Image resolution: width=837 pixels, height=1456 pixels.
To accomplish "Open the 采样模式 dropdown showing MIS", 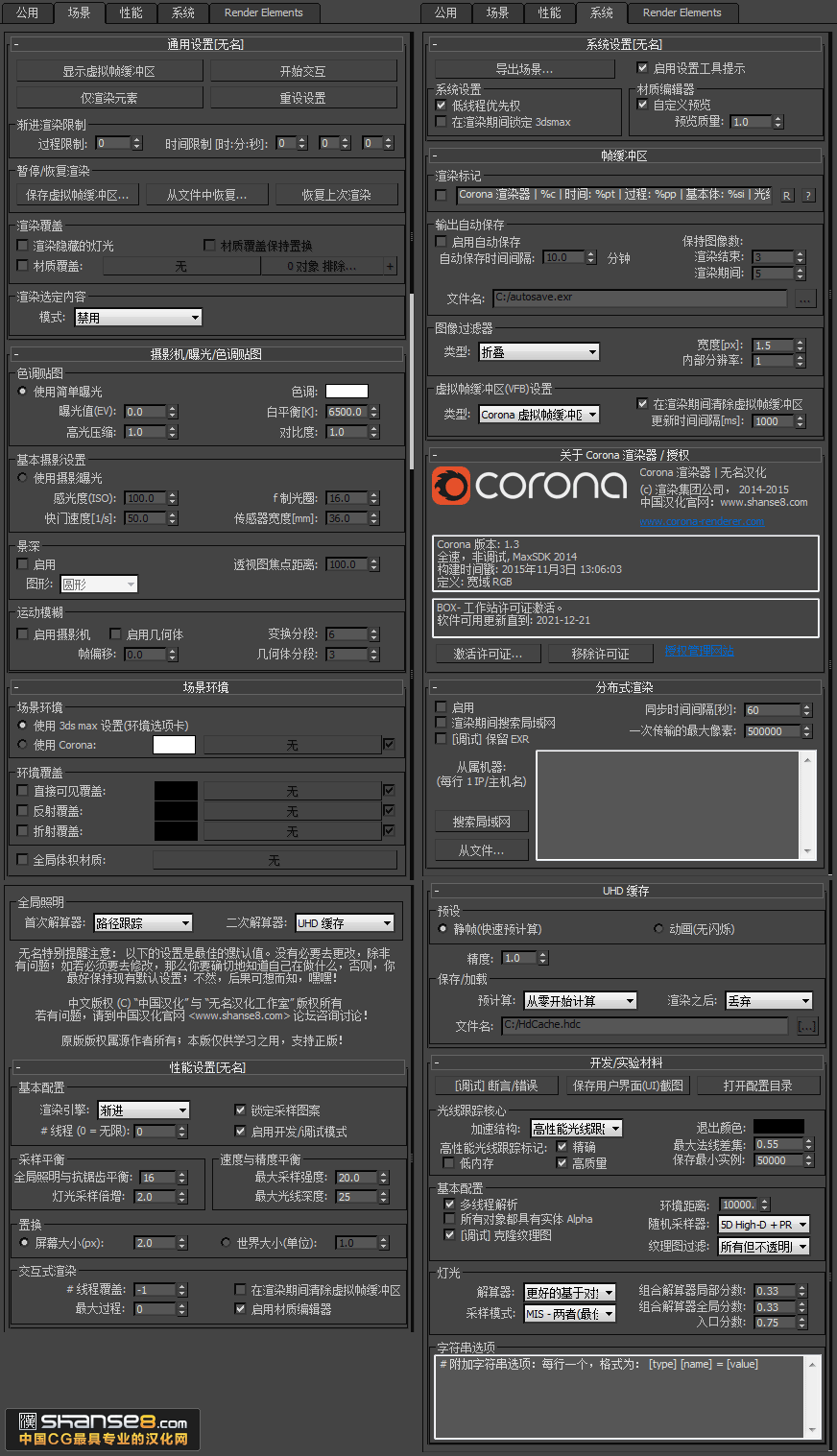I will click(569, 1314).
